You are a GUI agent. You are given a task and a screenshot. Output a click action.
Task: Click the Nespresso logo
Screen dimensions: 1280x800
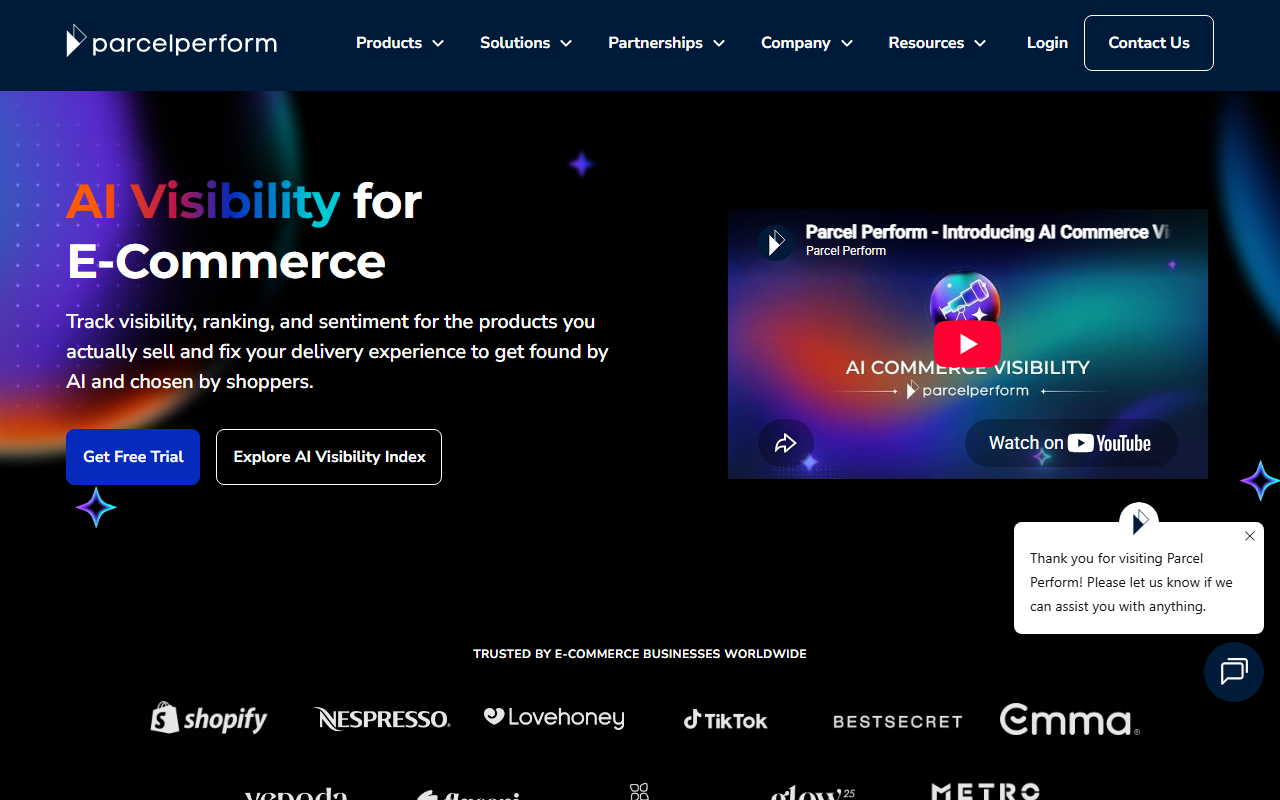coord(382,719)
